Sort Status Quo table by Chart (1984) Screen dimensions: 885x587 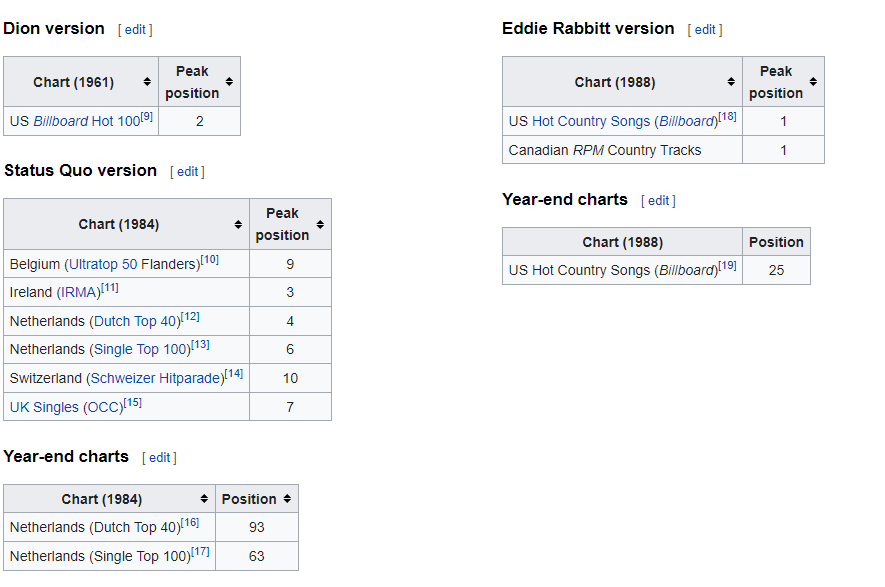coord(238,224)
